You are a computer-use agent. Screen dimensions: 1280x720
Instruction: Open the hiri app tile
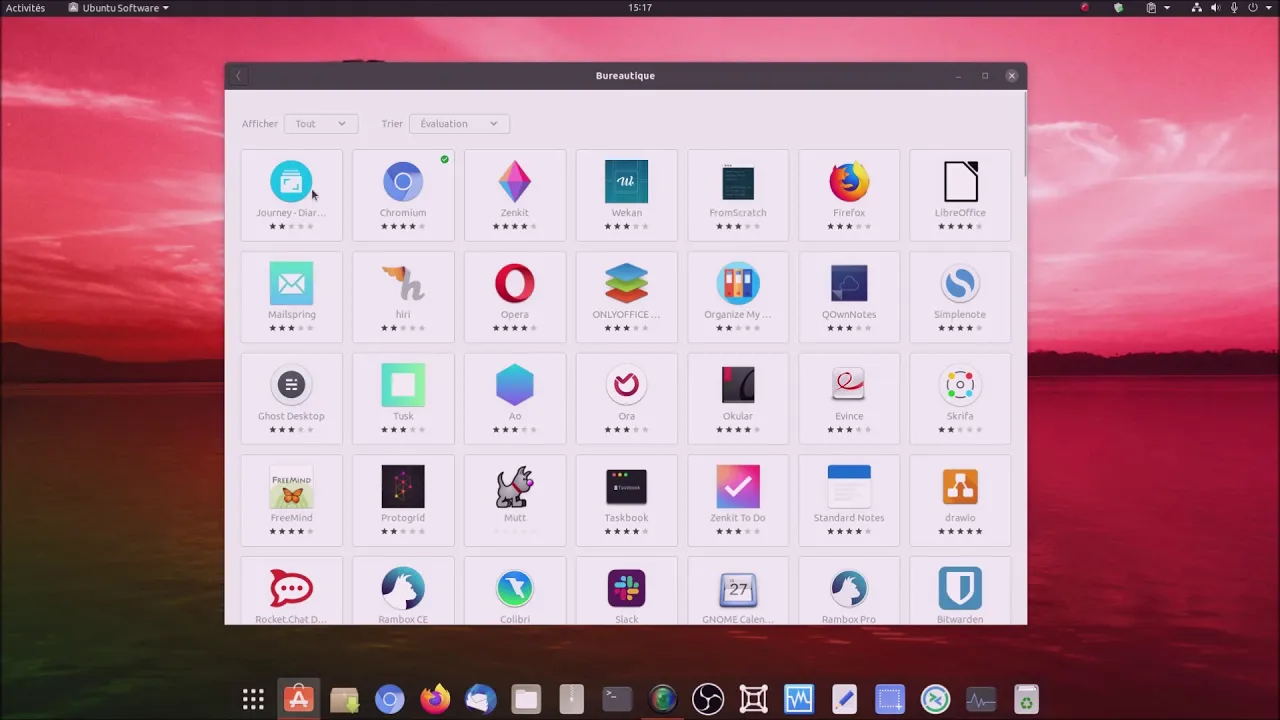pos(403,297)
